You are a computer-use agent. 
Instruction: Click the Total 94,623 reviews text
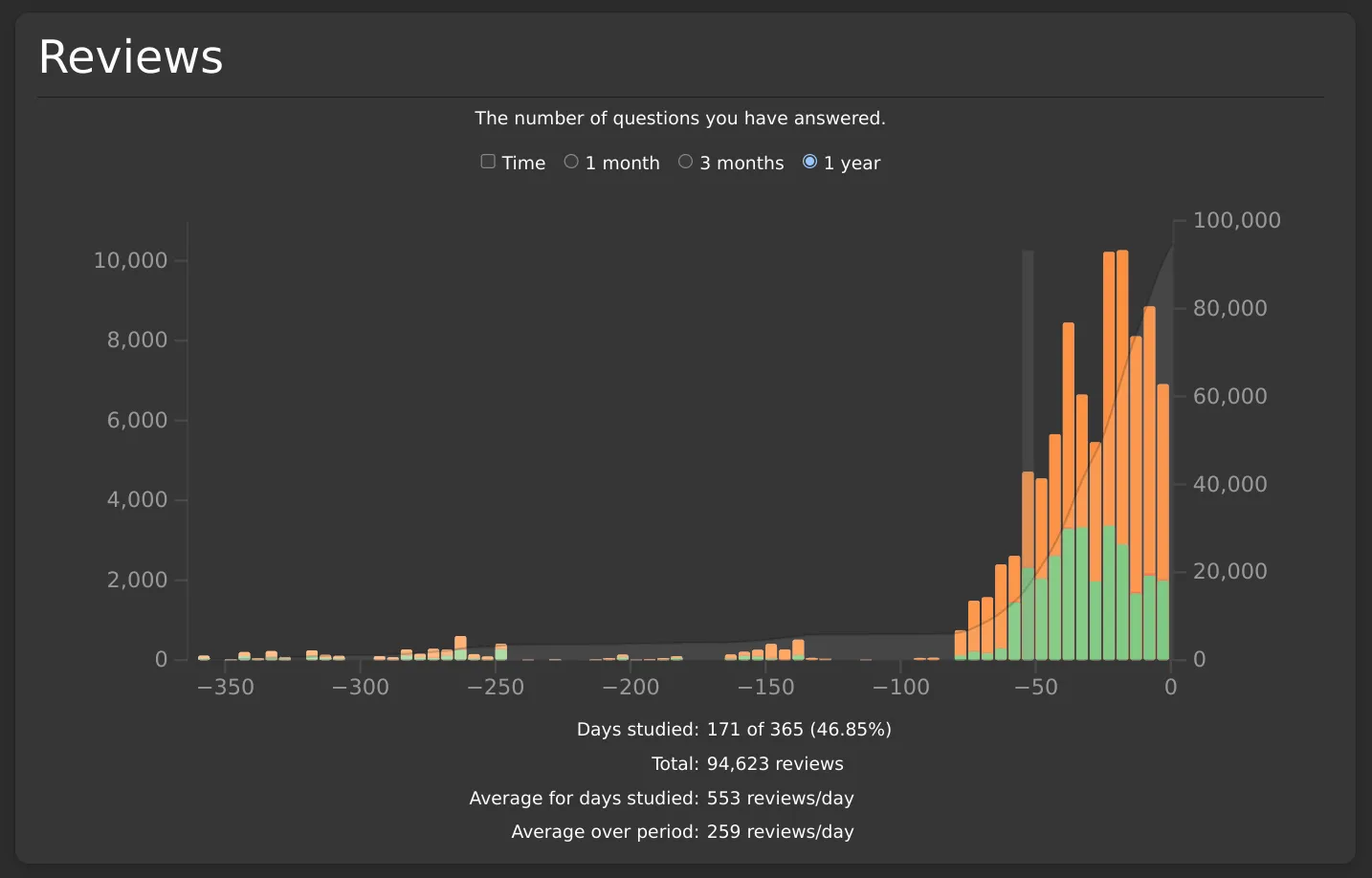click(x=747, y=763)
